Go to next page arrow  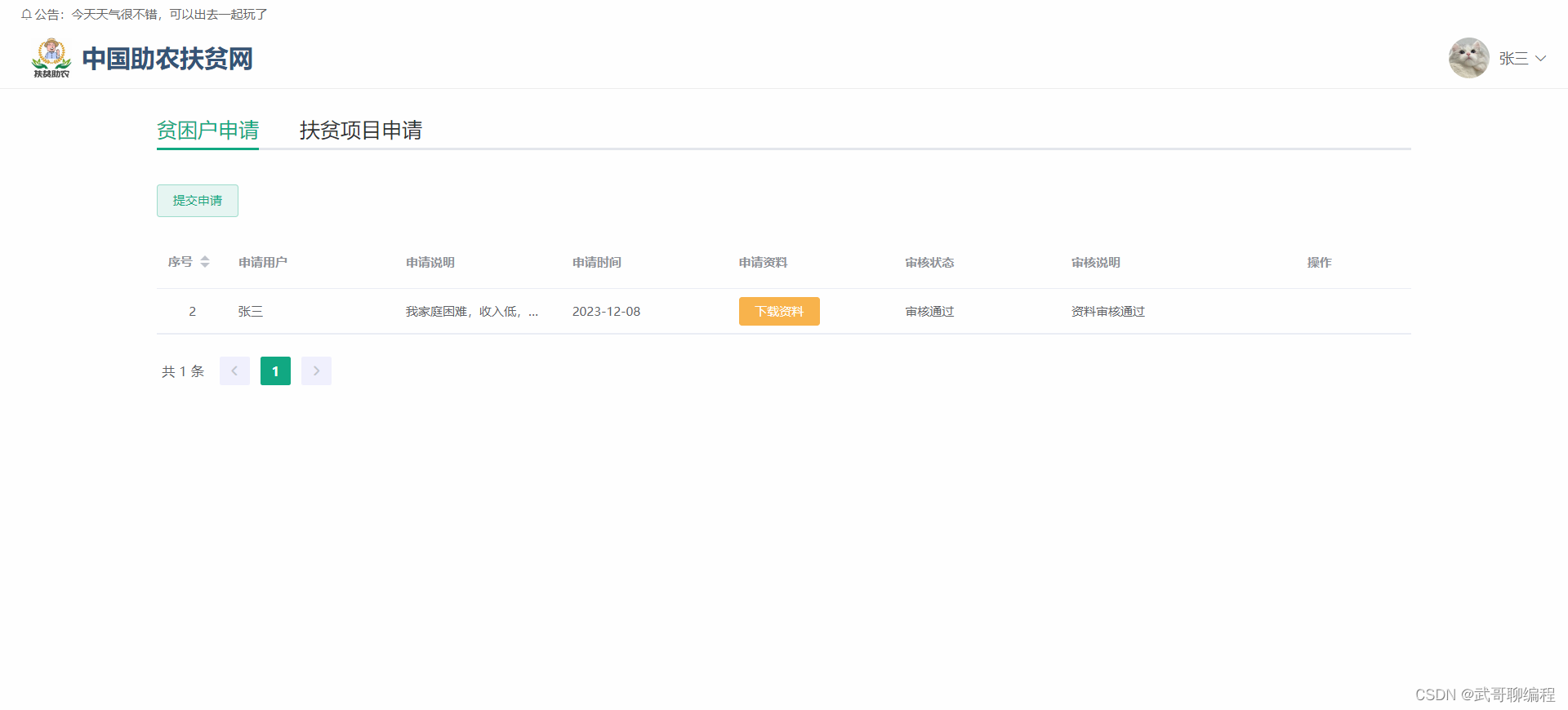click(x=316, y=371)
